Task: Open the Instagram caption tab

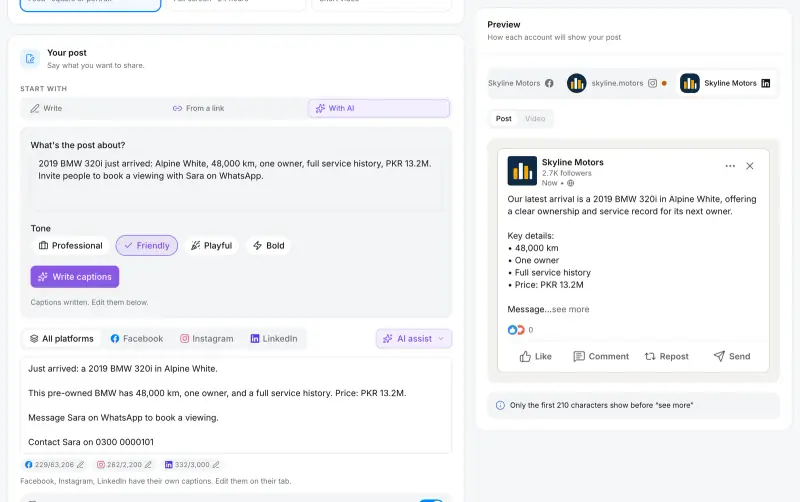Action: [x=207, y=339]
